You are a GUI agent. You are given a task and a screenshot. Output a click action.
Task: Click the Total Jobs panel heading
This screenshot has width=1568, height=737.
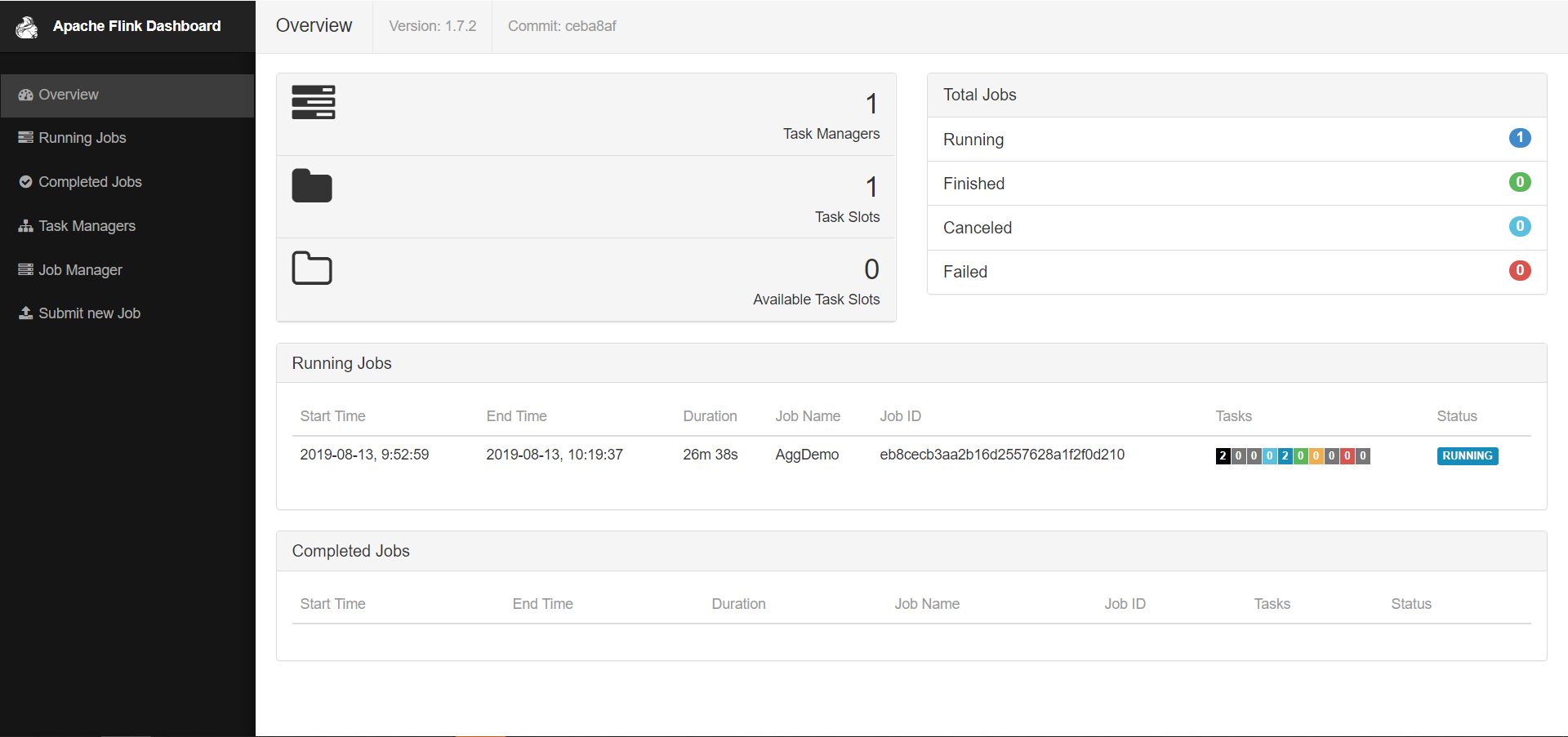980,95
